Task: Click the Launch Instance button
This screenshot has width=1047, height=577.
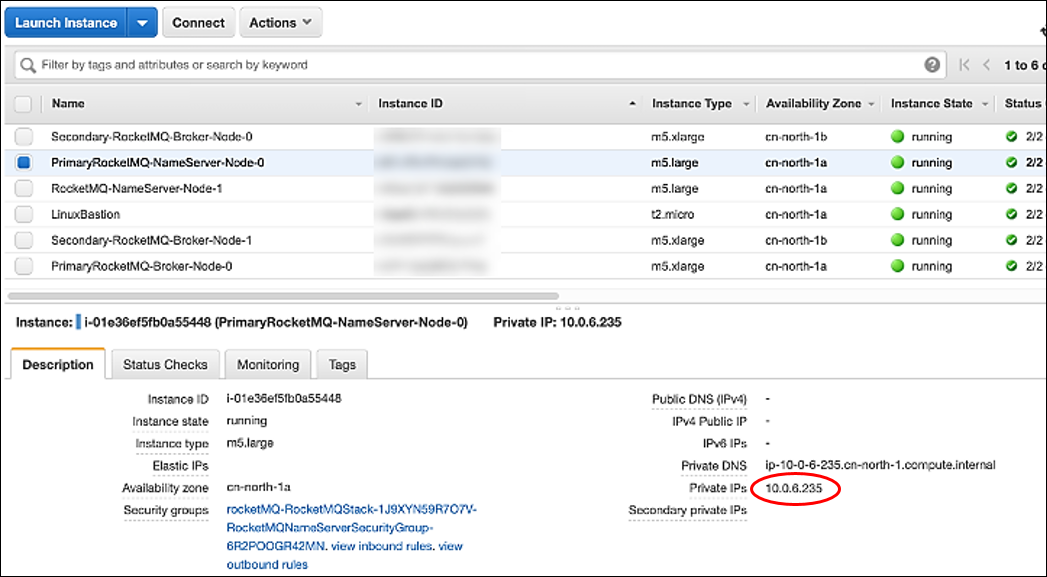Action: tap(65, 23)
